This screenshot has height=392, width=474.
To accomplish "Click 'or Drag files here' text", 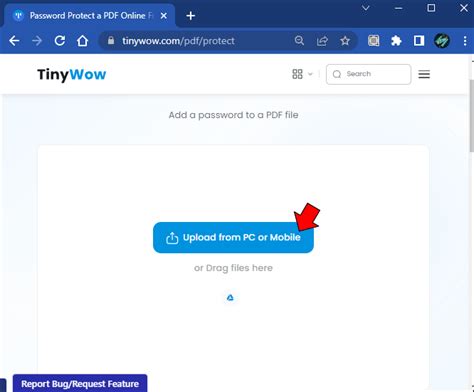I will point(233,268).
